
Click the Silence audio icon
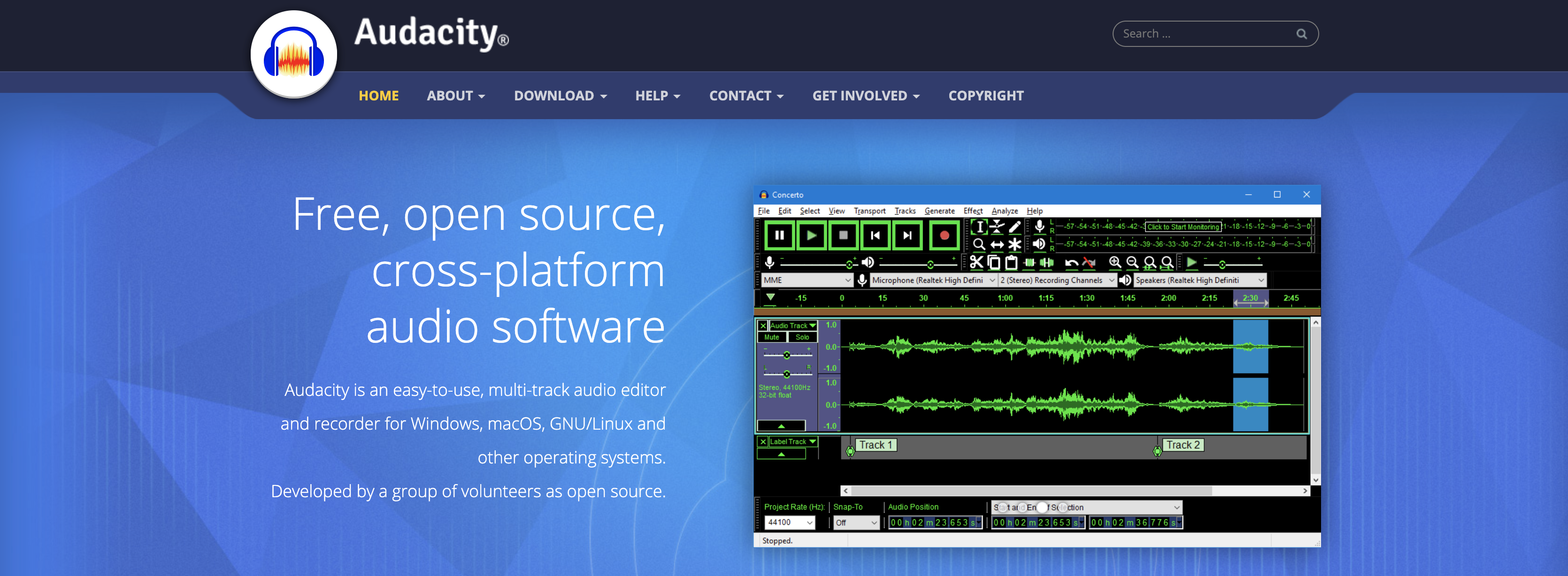coord(1047,262)
